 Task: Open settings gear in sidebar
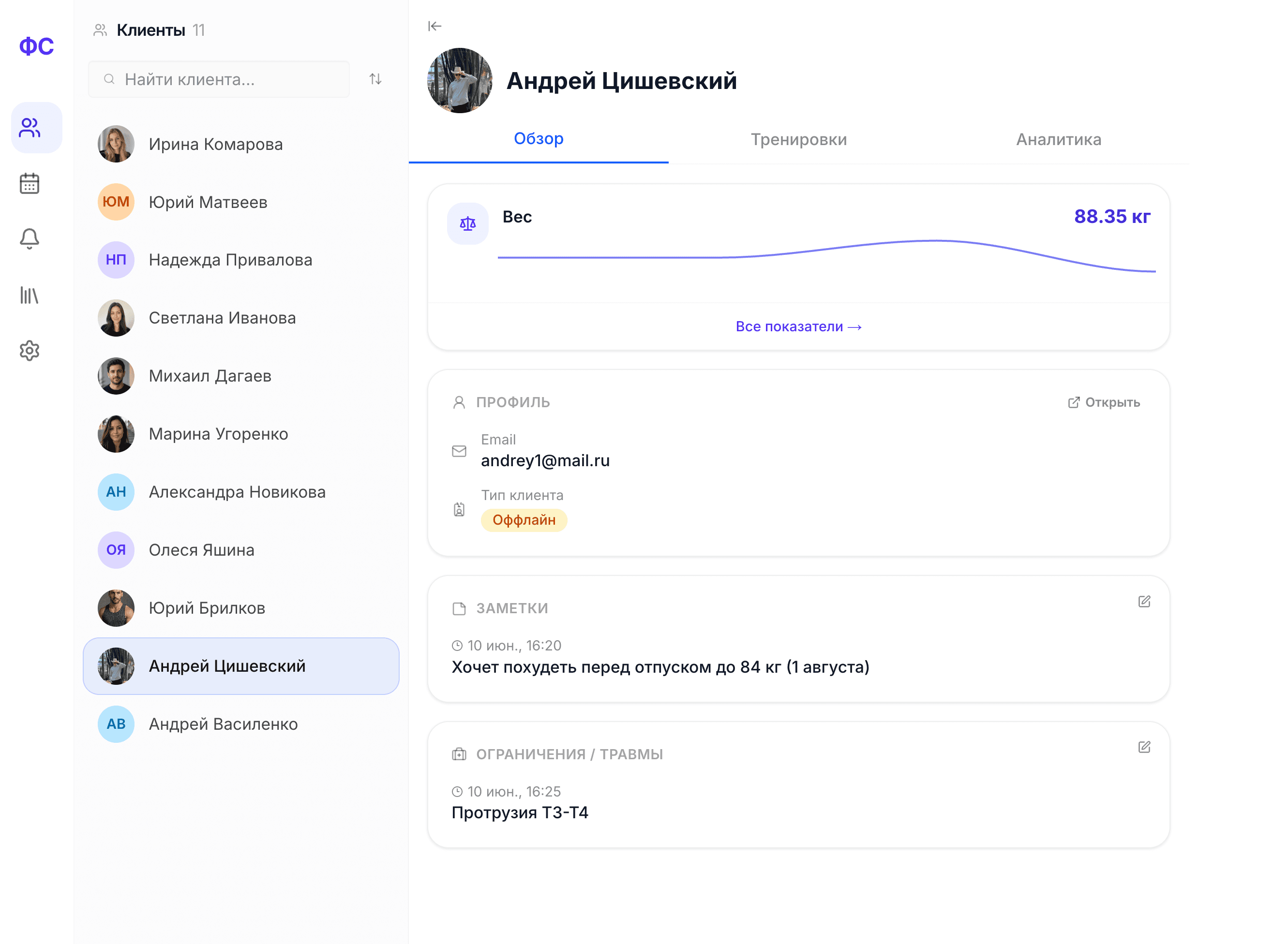30,350
